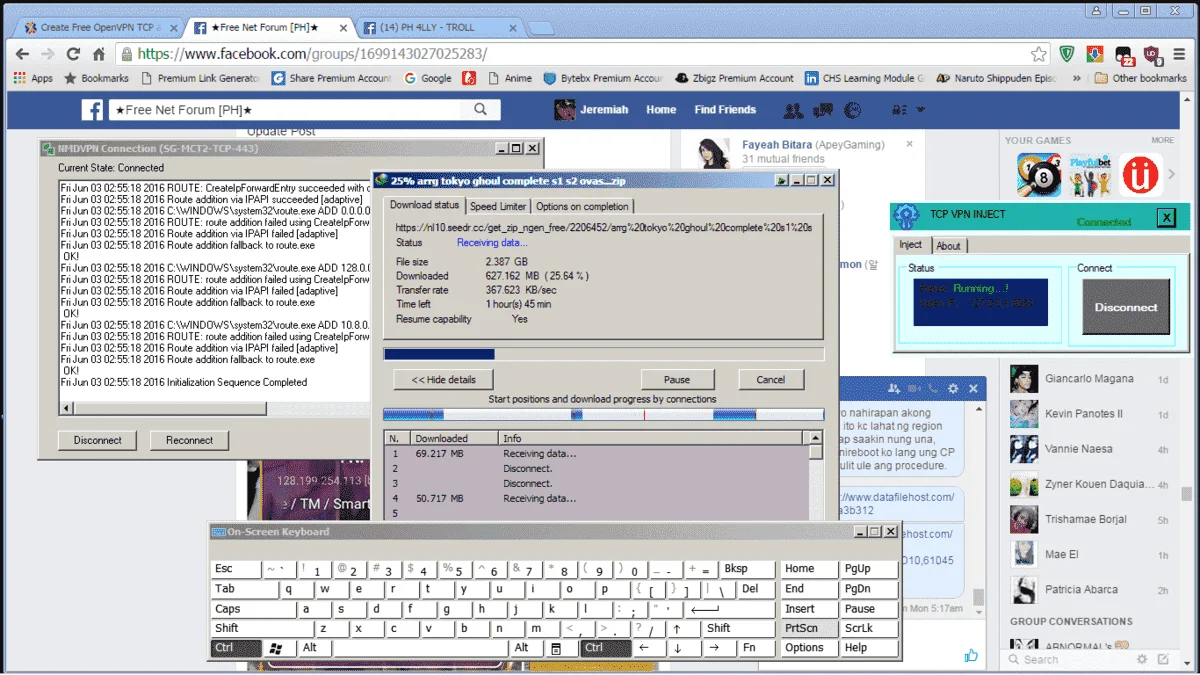Click the connections progress bar
This screenshot has height=675, width=1200.
pos(604,414)
